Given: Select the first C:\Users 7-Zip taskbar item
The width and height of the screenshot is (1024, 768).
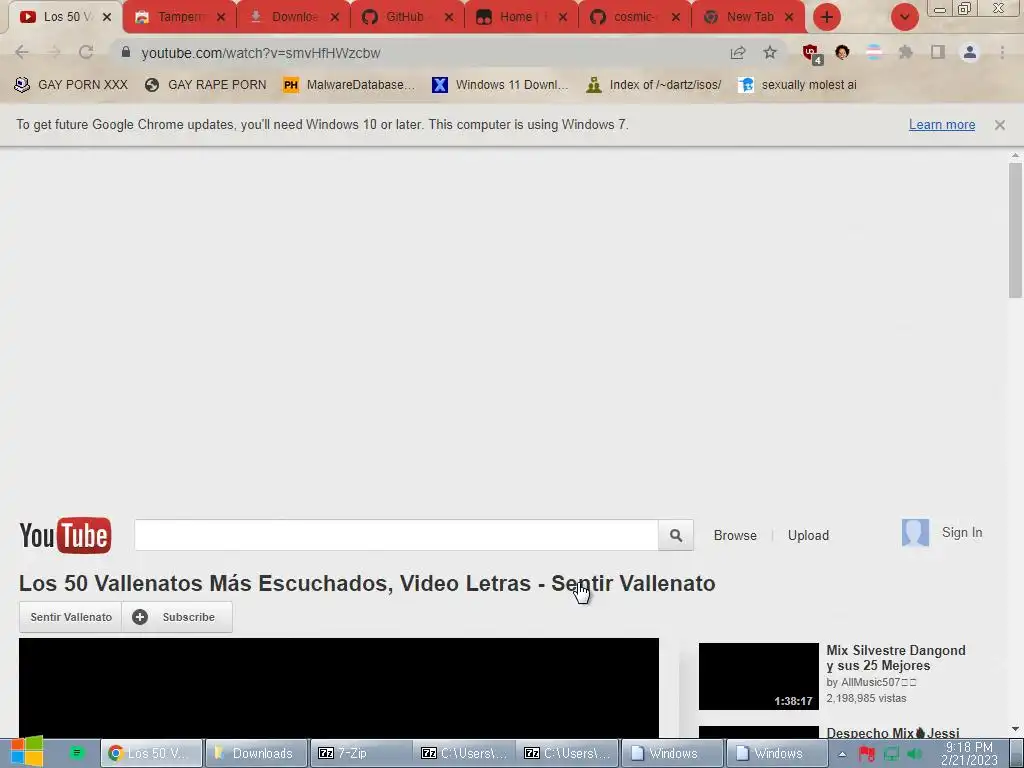Looking at the screenshot, I should pyautogui.click(x=465, y=753).
